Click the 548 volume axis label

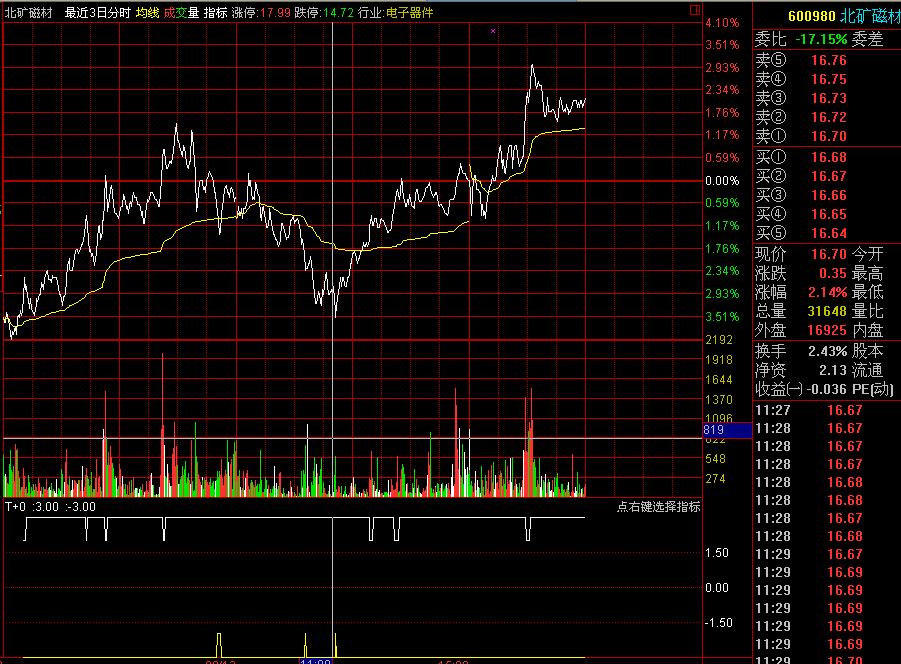[715, 459]
